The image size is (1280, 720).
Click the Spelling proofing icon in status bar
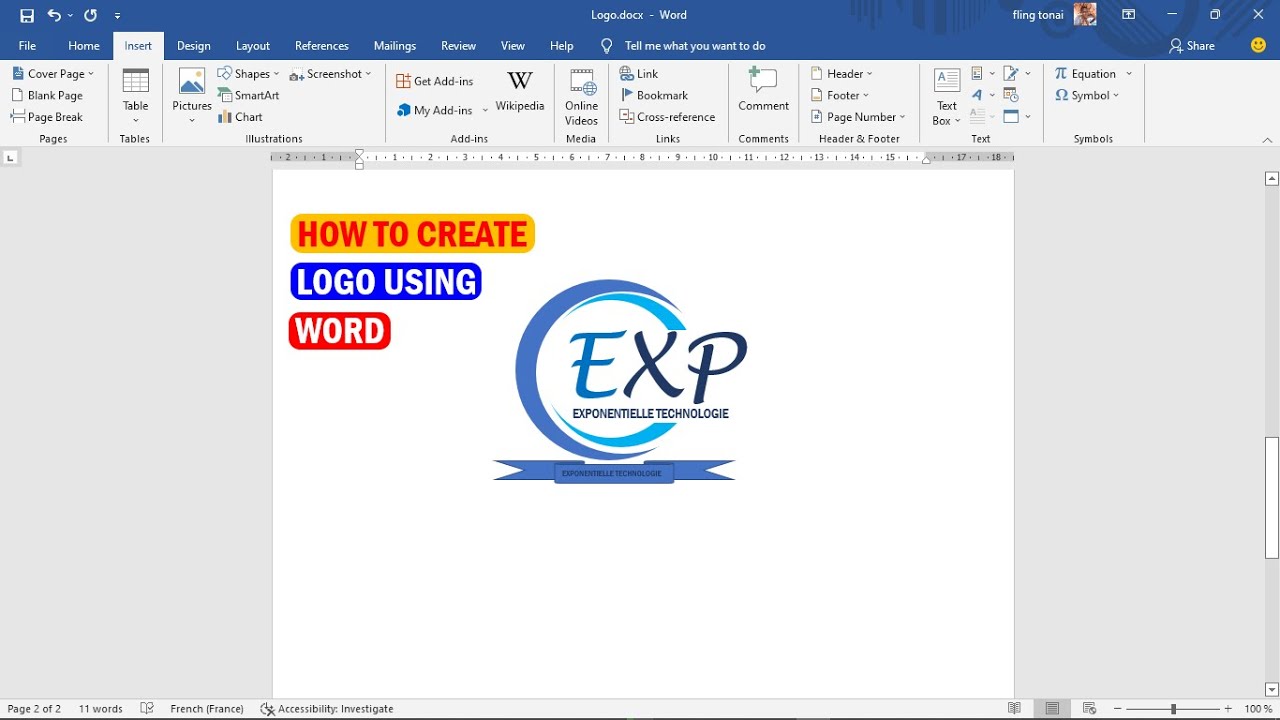(x=147, y=708)
